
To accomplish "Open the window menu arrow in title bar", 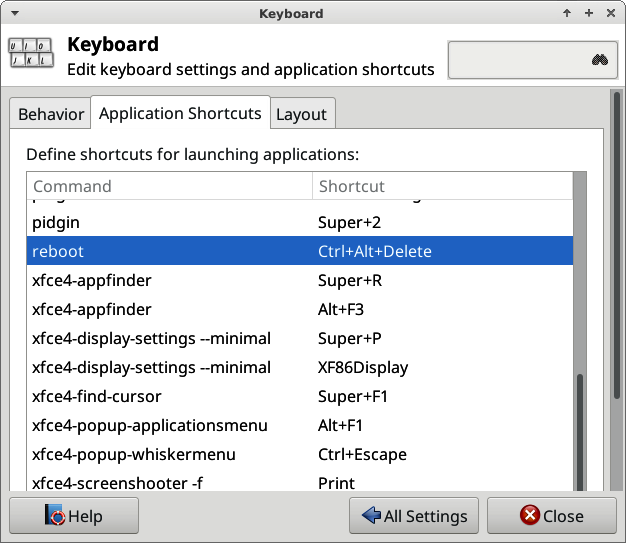I will pyautogui.click(x=15, y=13).
